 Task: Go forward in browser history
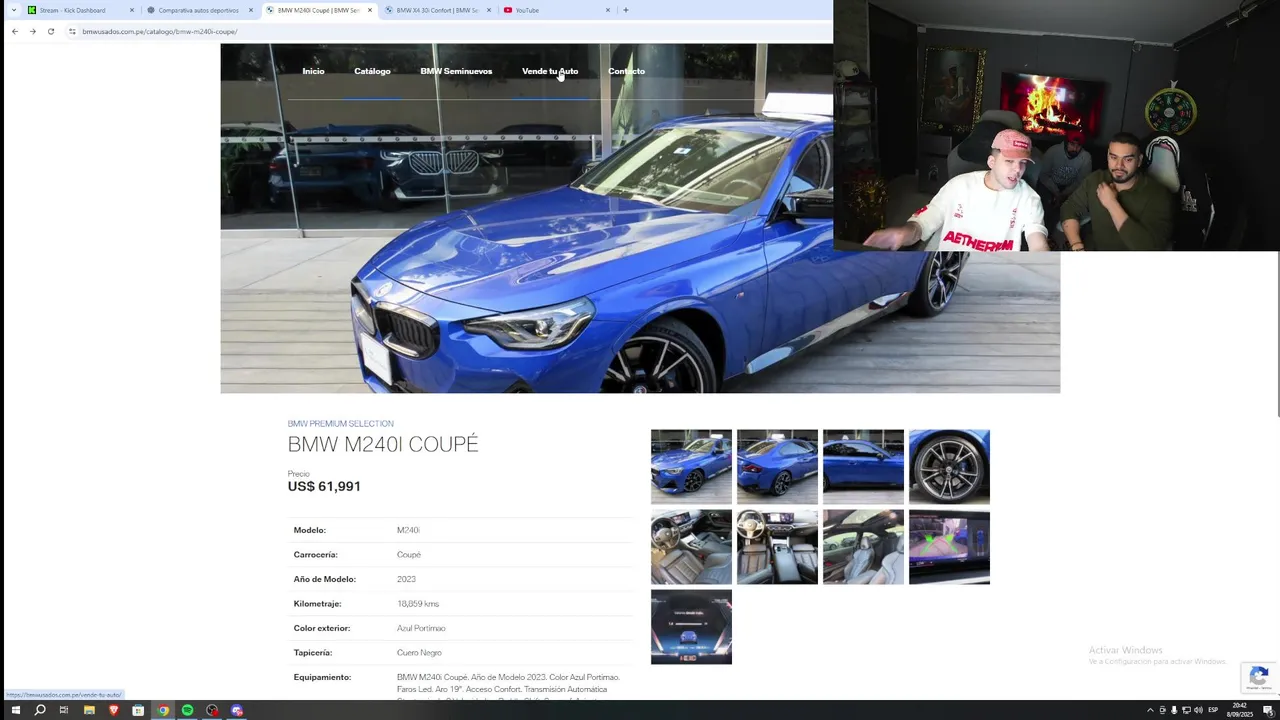click(33, 31)
